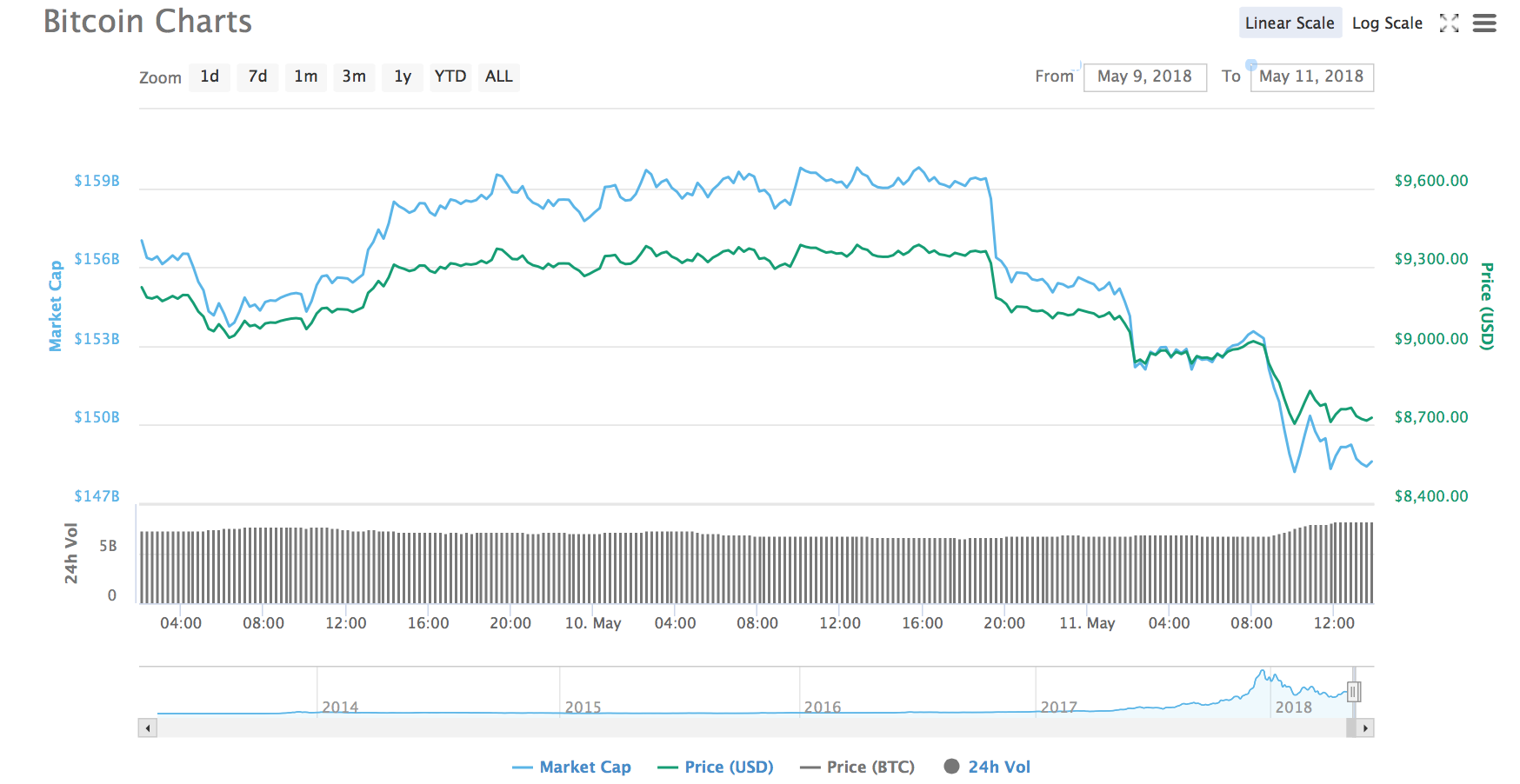Image resolution: width=1520 pixels, height=784 pixels.
Task: Click the $150B market cap axis label
Action: click(x=97, y=417)
